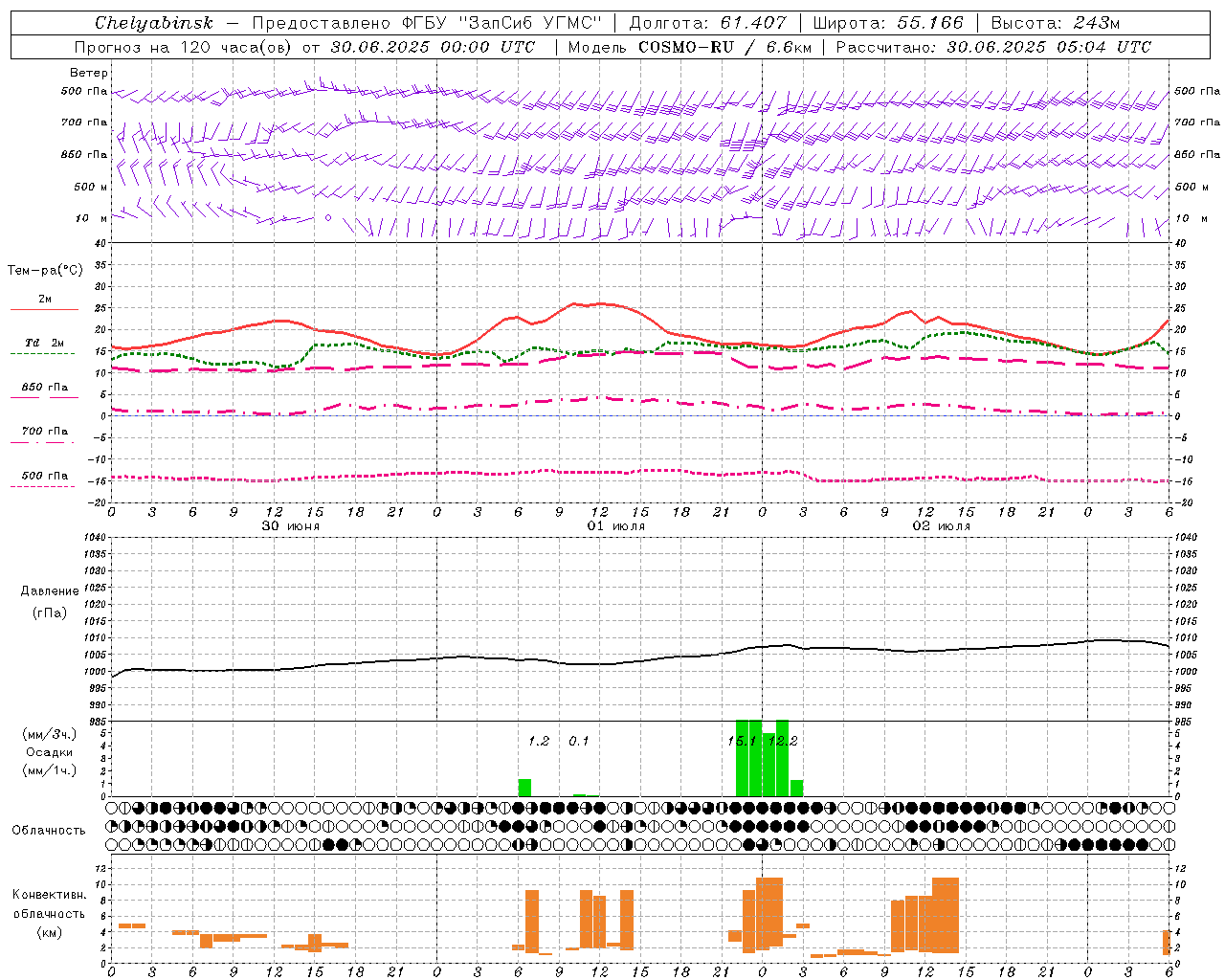Click the precipitation value 0.1
The width and height of the screenshot is (1225, 980).
tap(579, 741)
